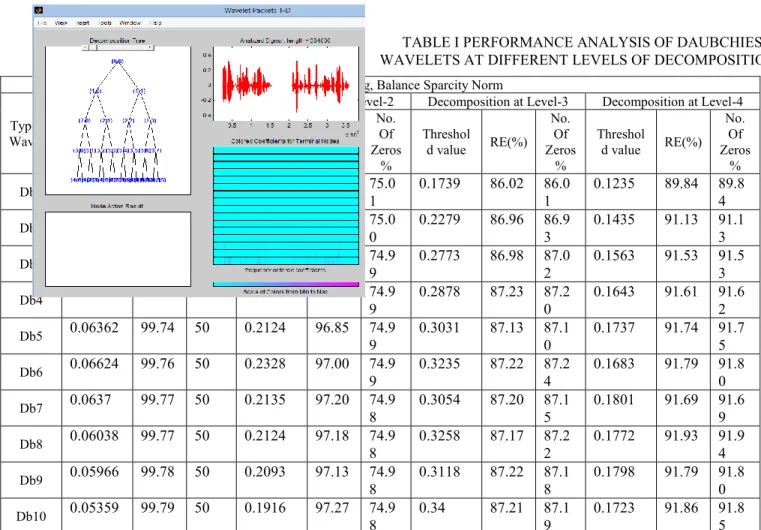
Task: Click the cyan Colored Coefficients plot
Action: [x=286, y=206]
